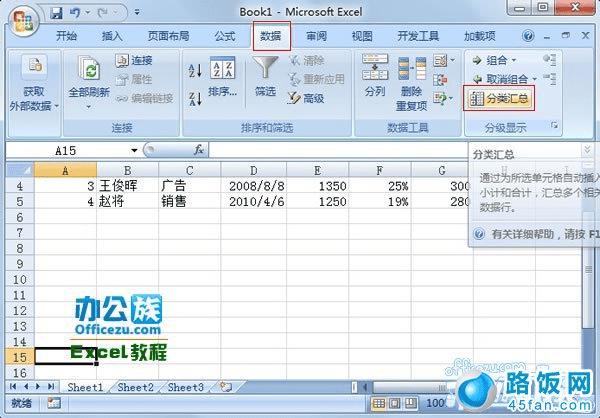Screen dimensions: 600x418
Task: Click the Name Box showing A15
Action: click(67, 150)
